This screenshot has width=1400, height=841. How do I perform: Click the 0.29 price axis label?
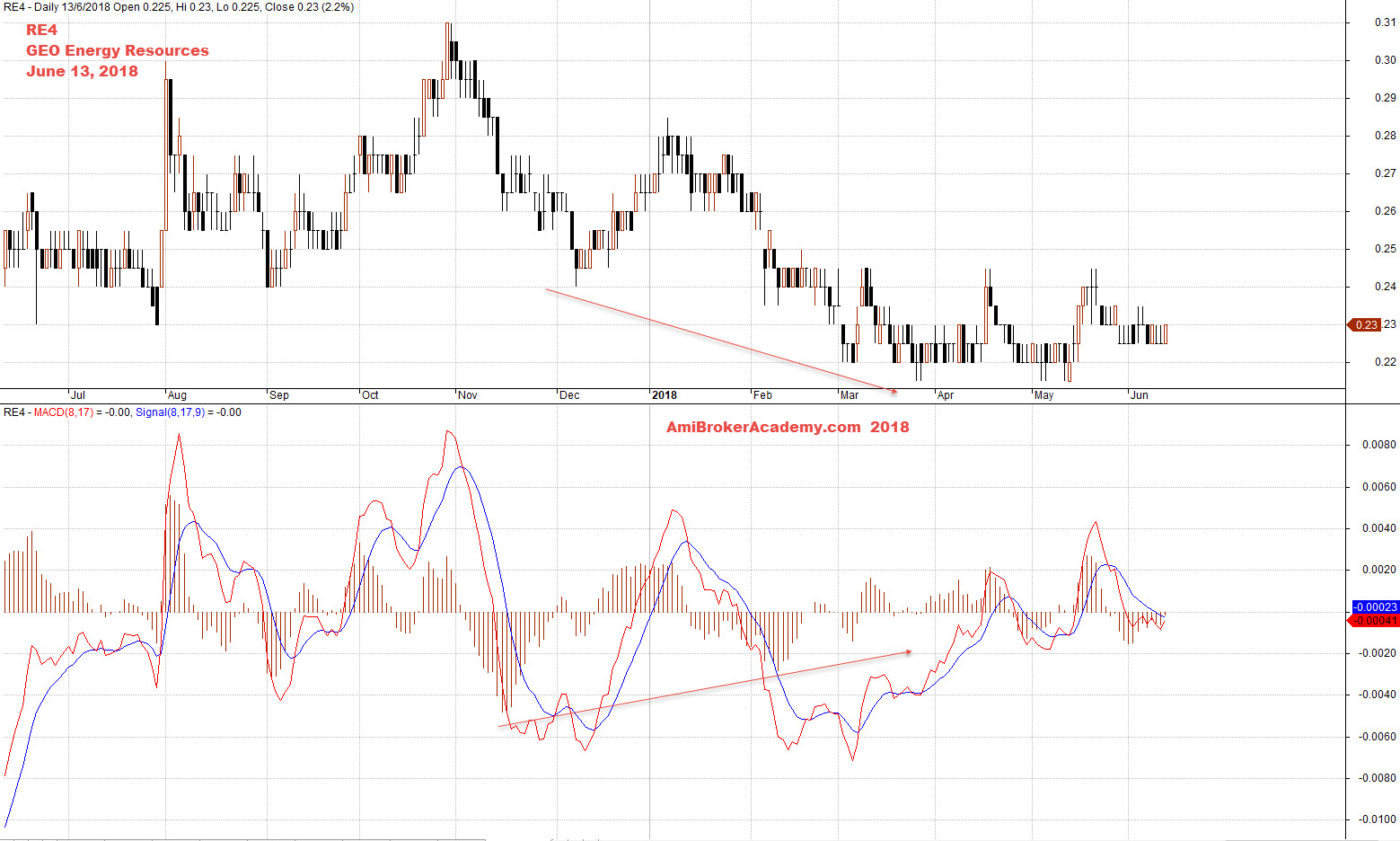tap(1383, 98)
